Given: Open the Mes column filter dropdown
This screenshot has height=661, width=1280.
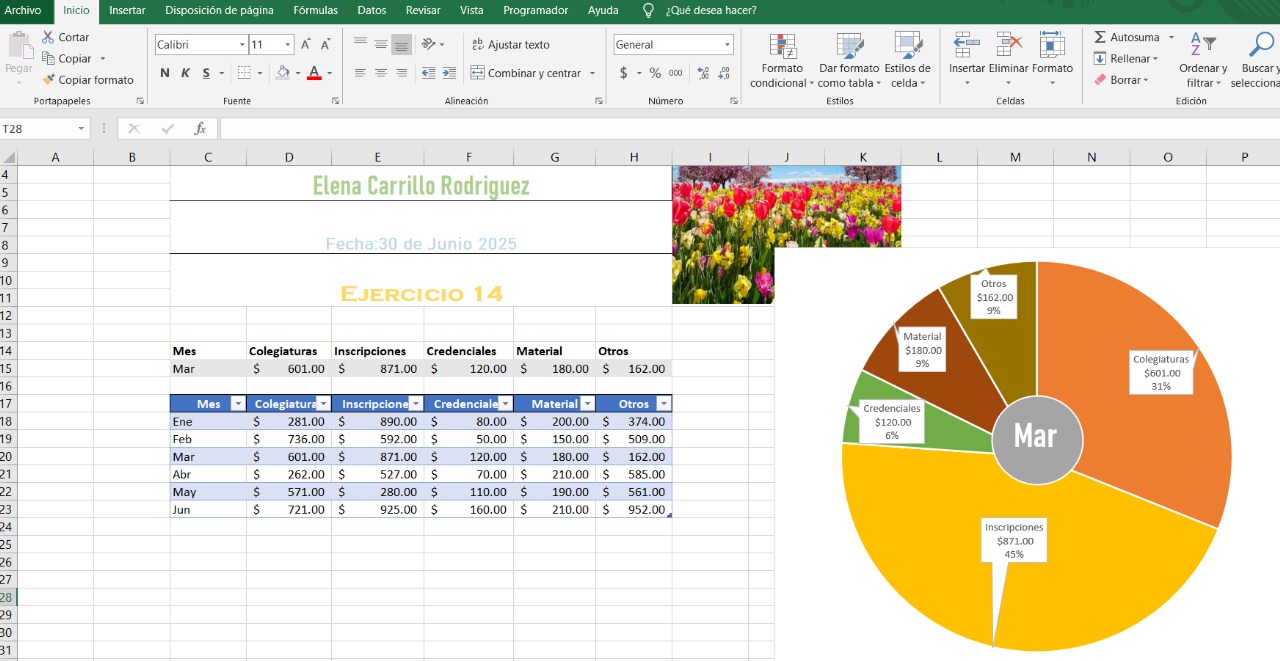Looking at the screenshot, I should pos(237,404).
